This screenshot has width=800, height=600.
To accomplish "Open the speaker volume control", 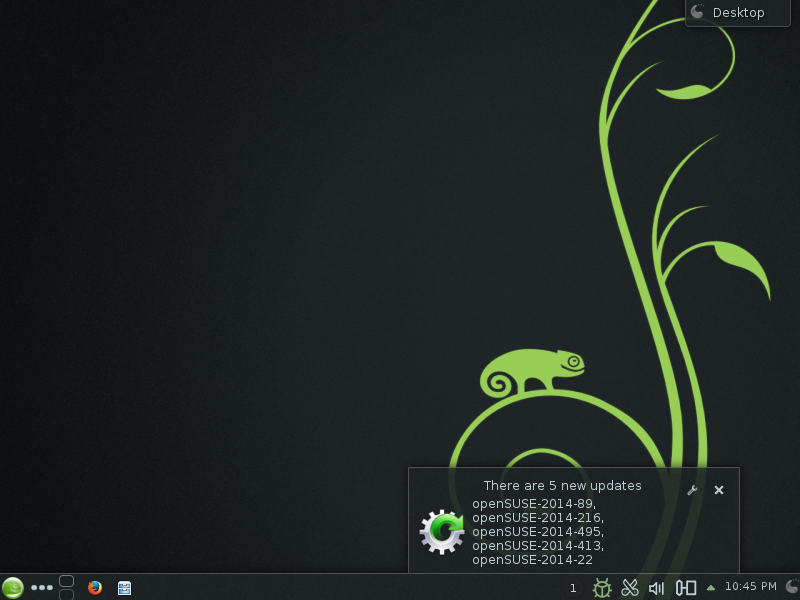I will pyautogui.click(x=657, y=588).
